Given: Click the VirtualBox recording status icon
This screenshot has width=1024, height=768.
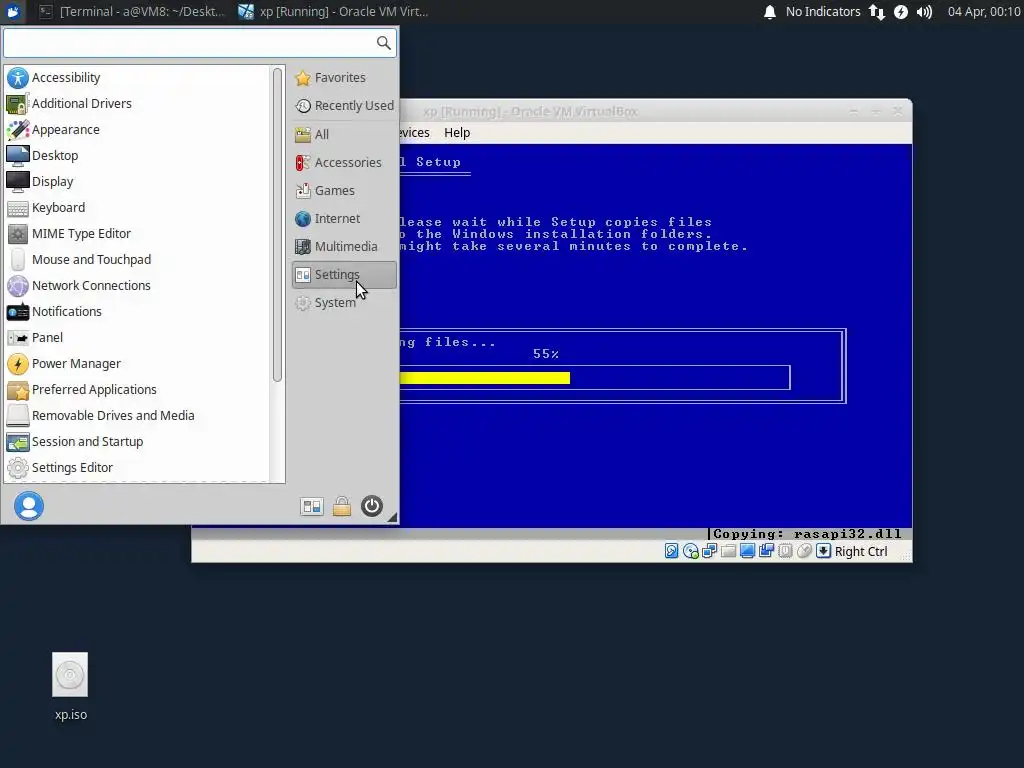Looking at the screenshot, I should click(766, 551).
